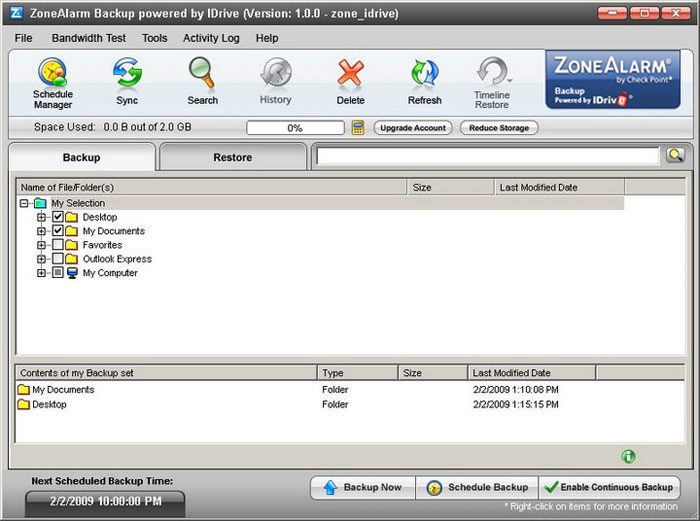This screenshot has width=700, height=521.
Task: Open the Search tool
Action: click(x=202, y=81)
